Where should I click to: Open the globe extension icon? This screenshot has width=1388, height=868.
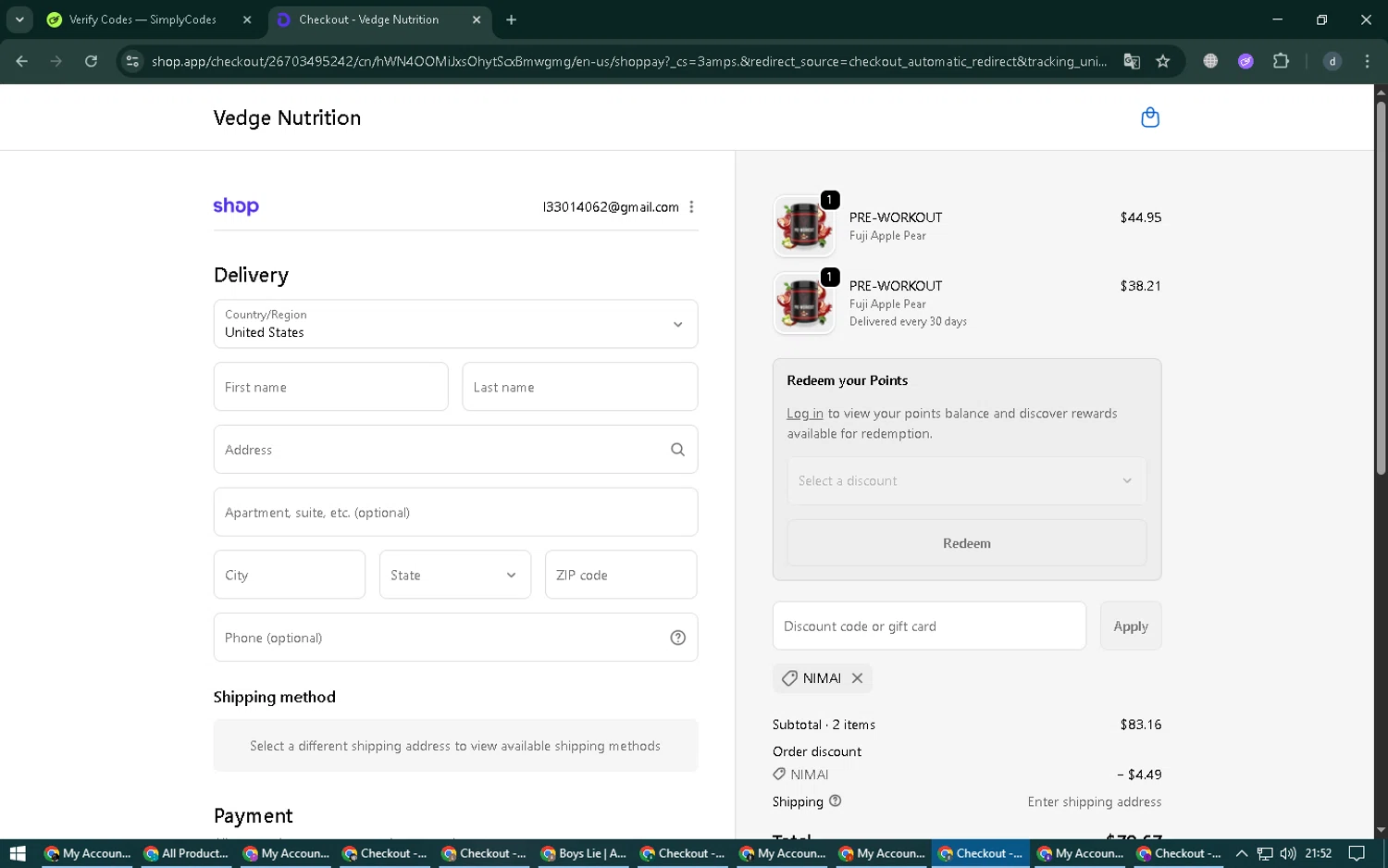pos(1210,61)
